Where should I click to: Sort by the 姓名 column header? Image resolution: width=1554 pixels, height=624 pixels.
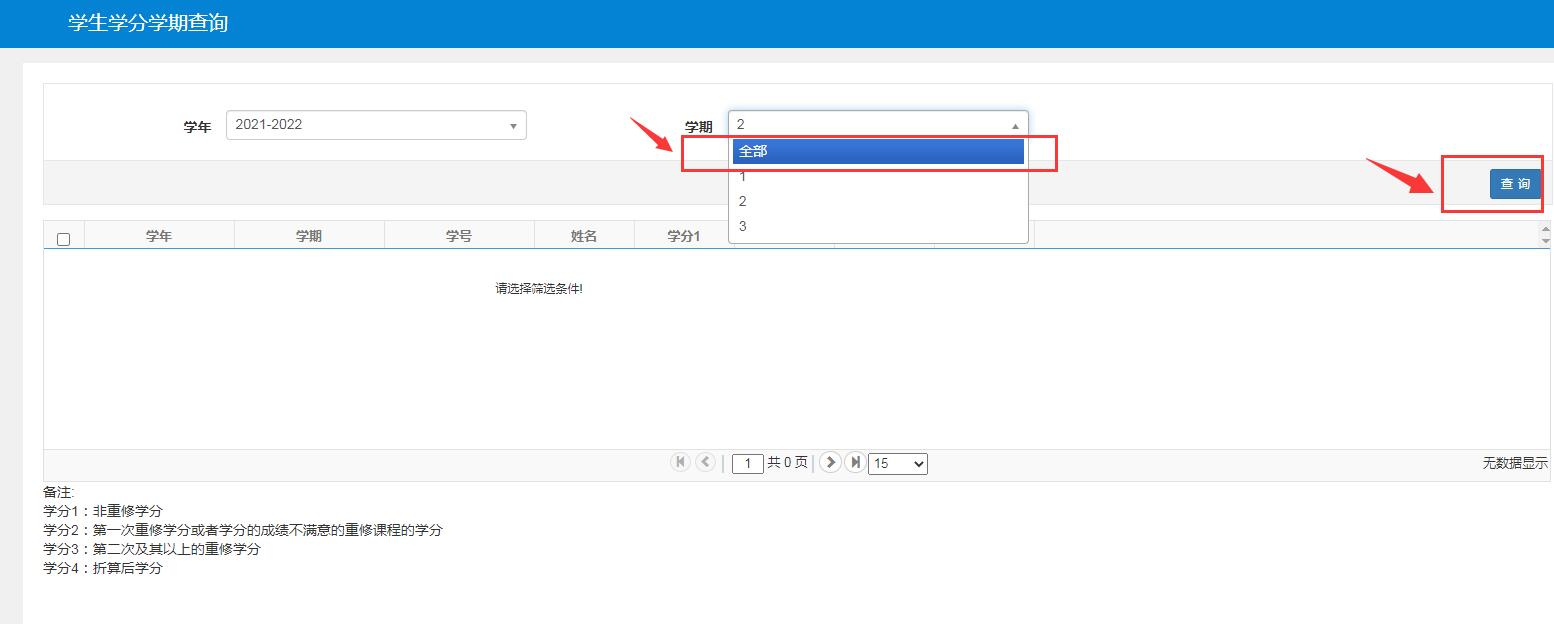584,236
